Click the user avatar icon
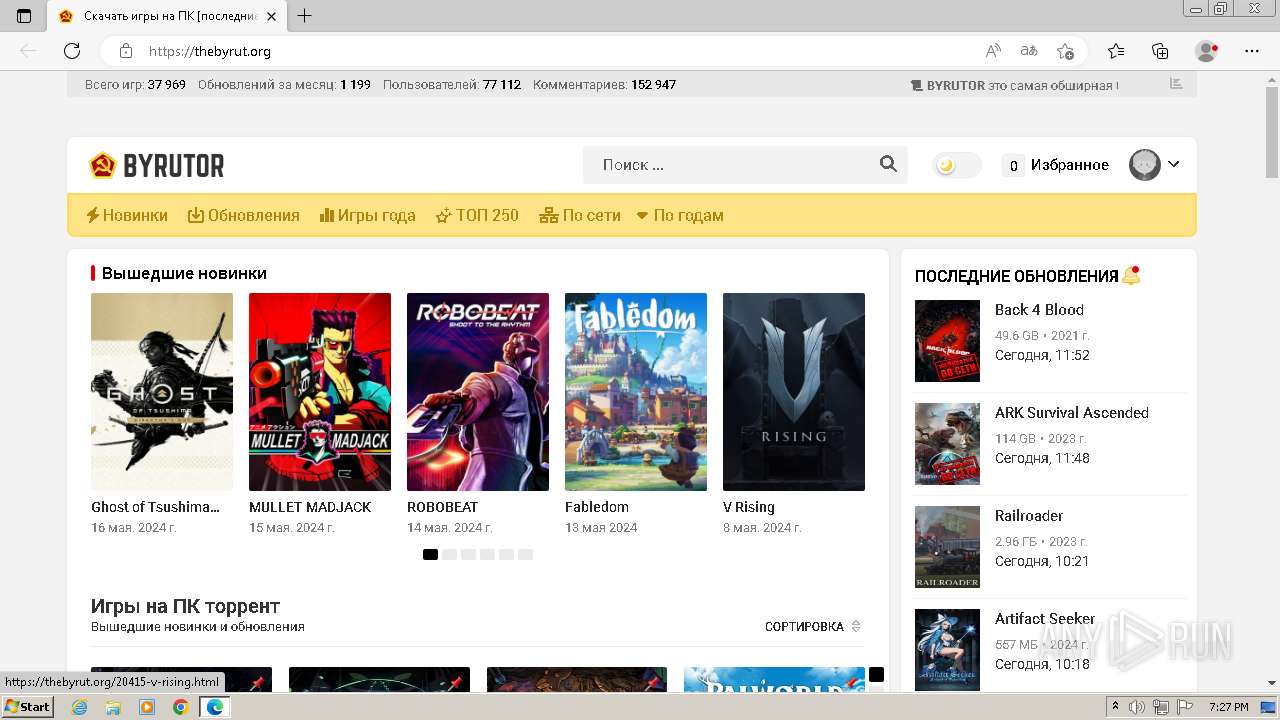The image size is (1280, 720). [1145, 165]
